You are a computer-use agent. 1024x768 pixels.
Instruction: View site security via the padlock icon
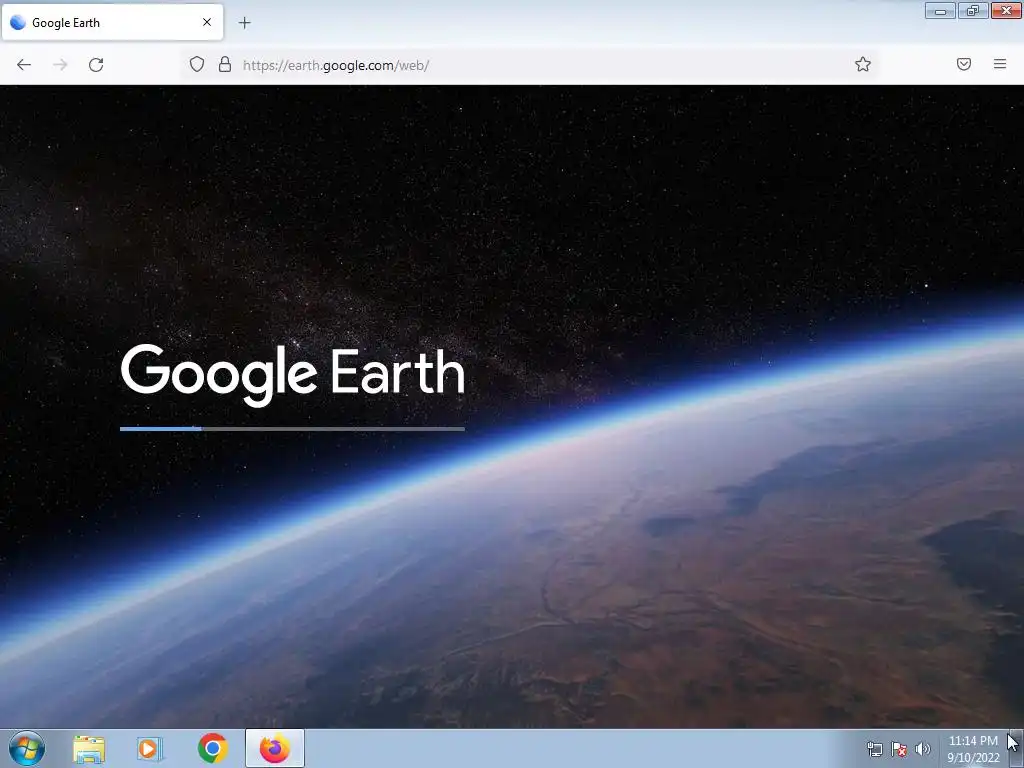[225, 64]
